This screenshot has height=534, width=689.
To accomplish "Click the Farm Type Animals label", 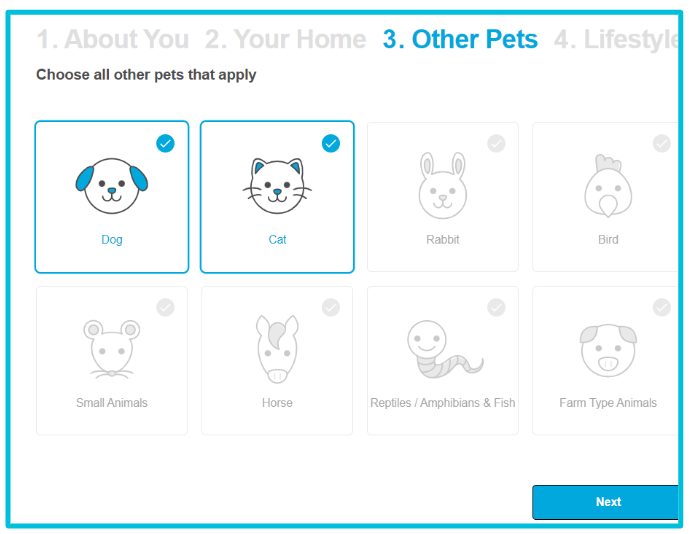I will point(608,403).
